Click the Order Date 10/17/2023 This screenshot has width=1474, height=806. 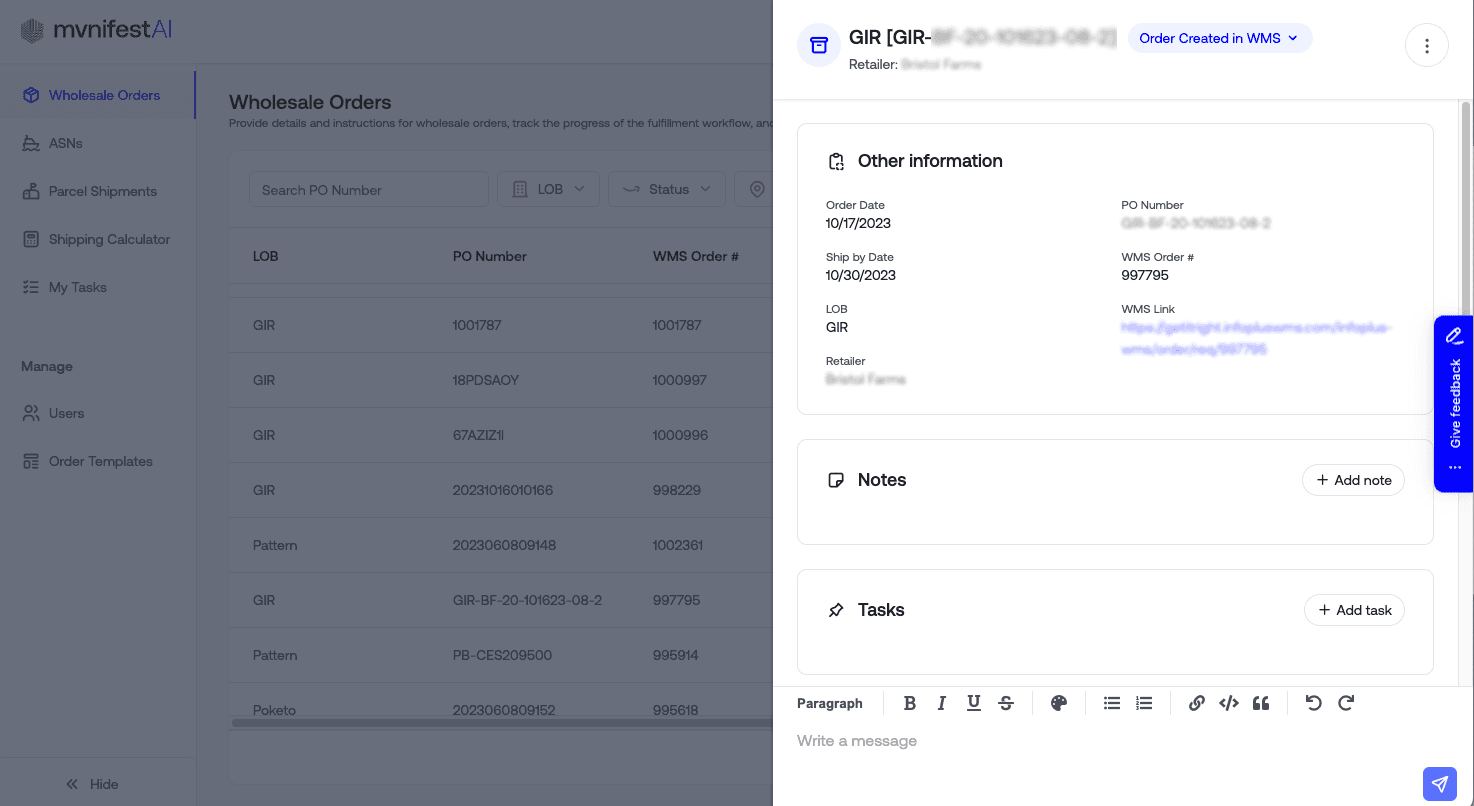coord(858,223)
